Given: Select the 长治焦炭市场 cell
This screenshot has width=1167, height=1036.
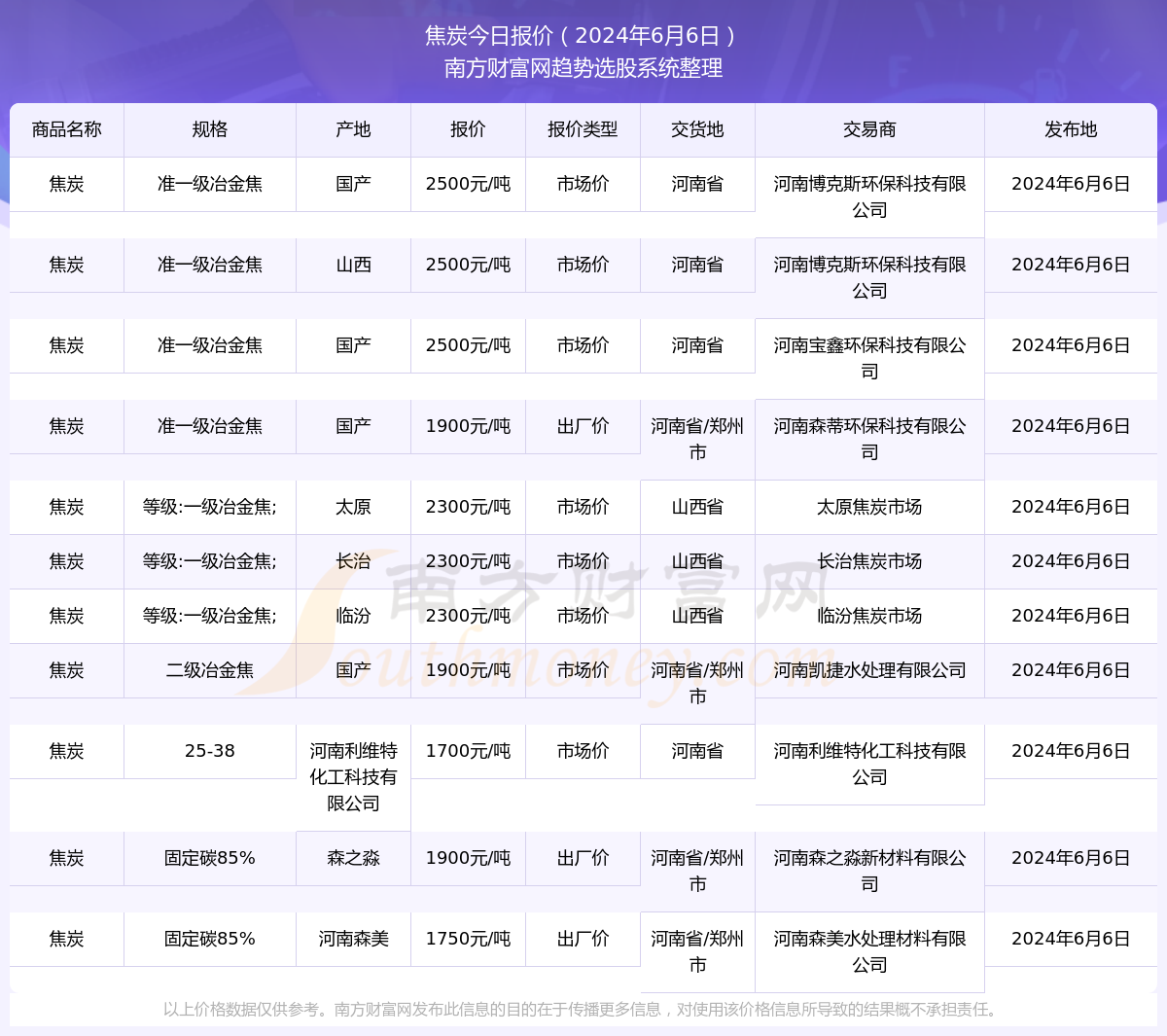Looking at the screenshot, I should coord(869,561).
